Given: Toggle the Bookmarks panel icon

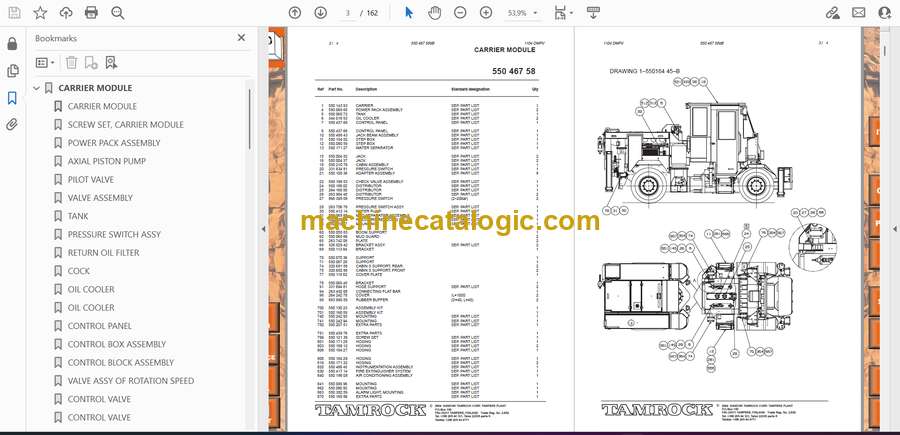Looking at the screenshot, I should click(12, 98).
